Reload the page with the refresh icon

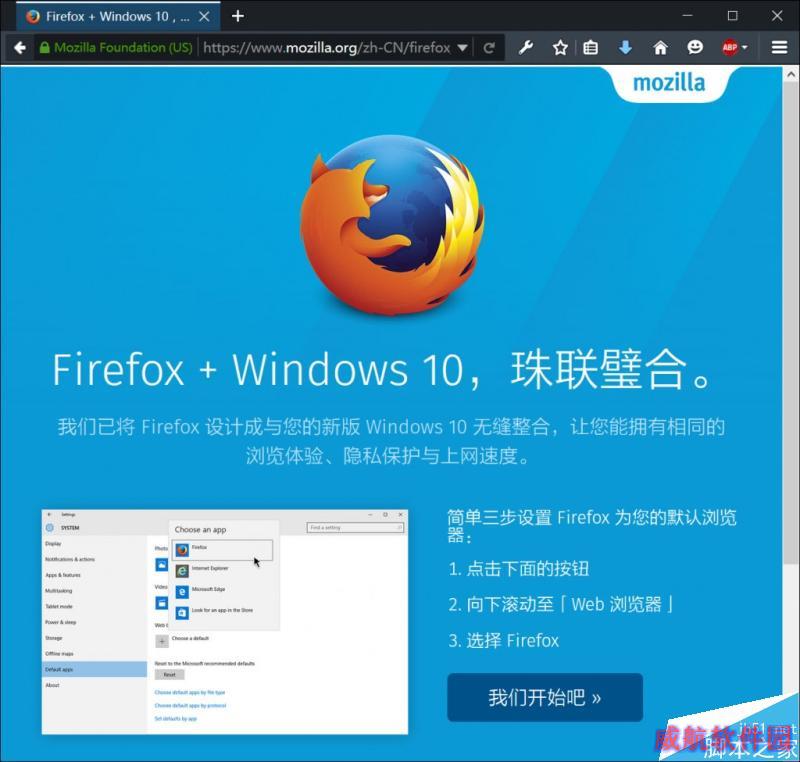[489, 48]
